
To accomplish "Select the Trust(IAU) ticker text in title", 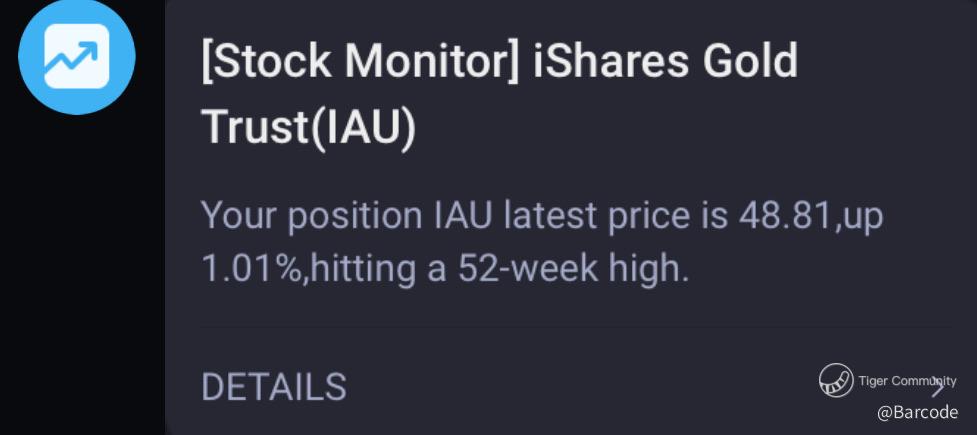I will (307, 129).
